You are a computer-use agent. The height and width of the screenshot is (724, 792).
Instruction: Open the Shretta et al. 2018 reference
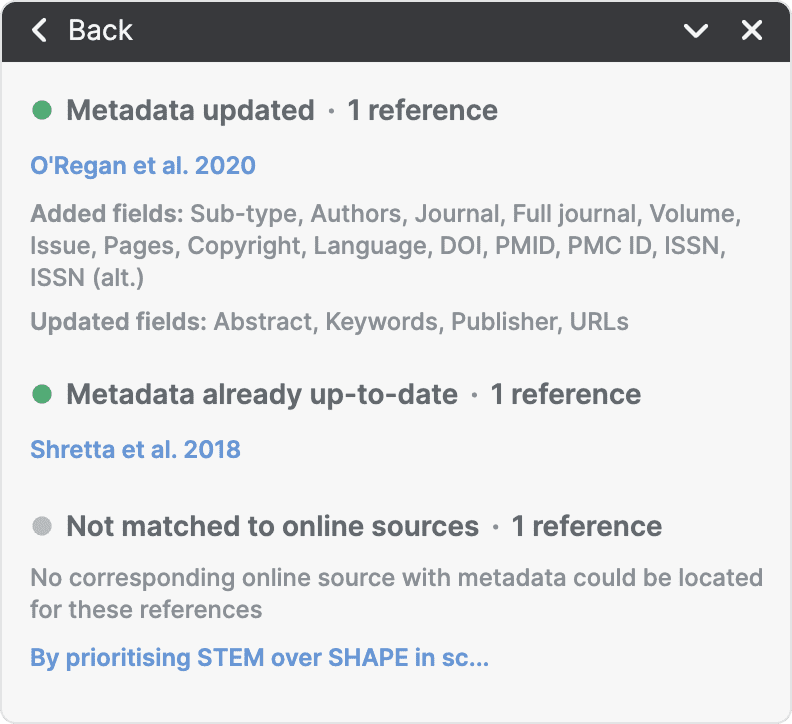coord(135,449)
